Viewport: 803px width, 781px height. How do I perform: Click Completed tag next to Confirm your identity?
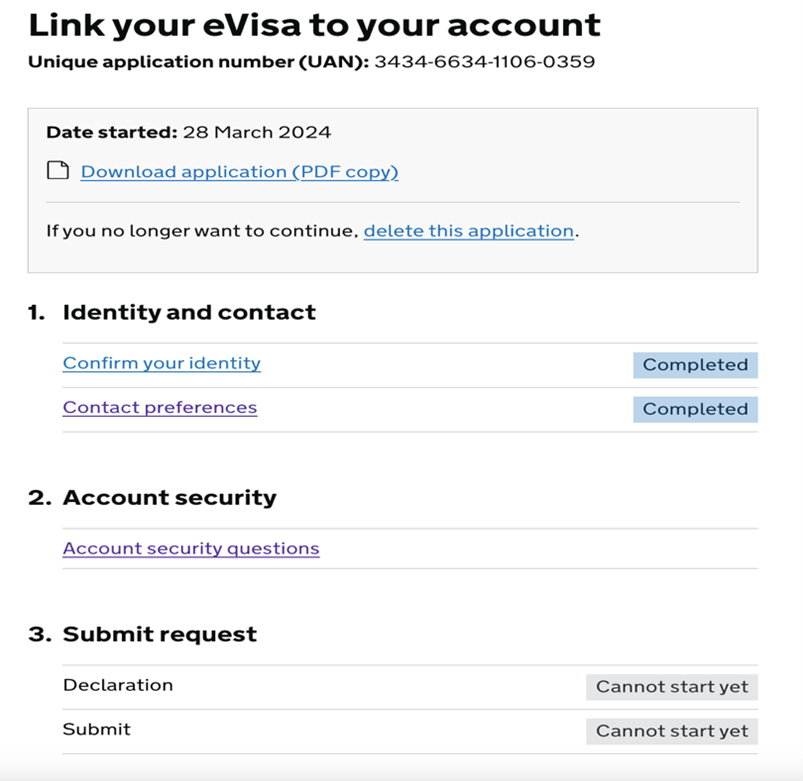(695, 365)
